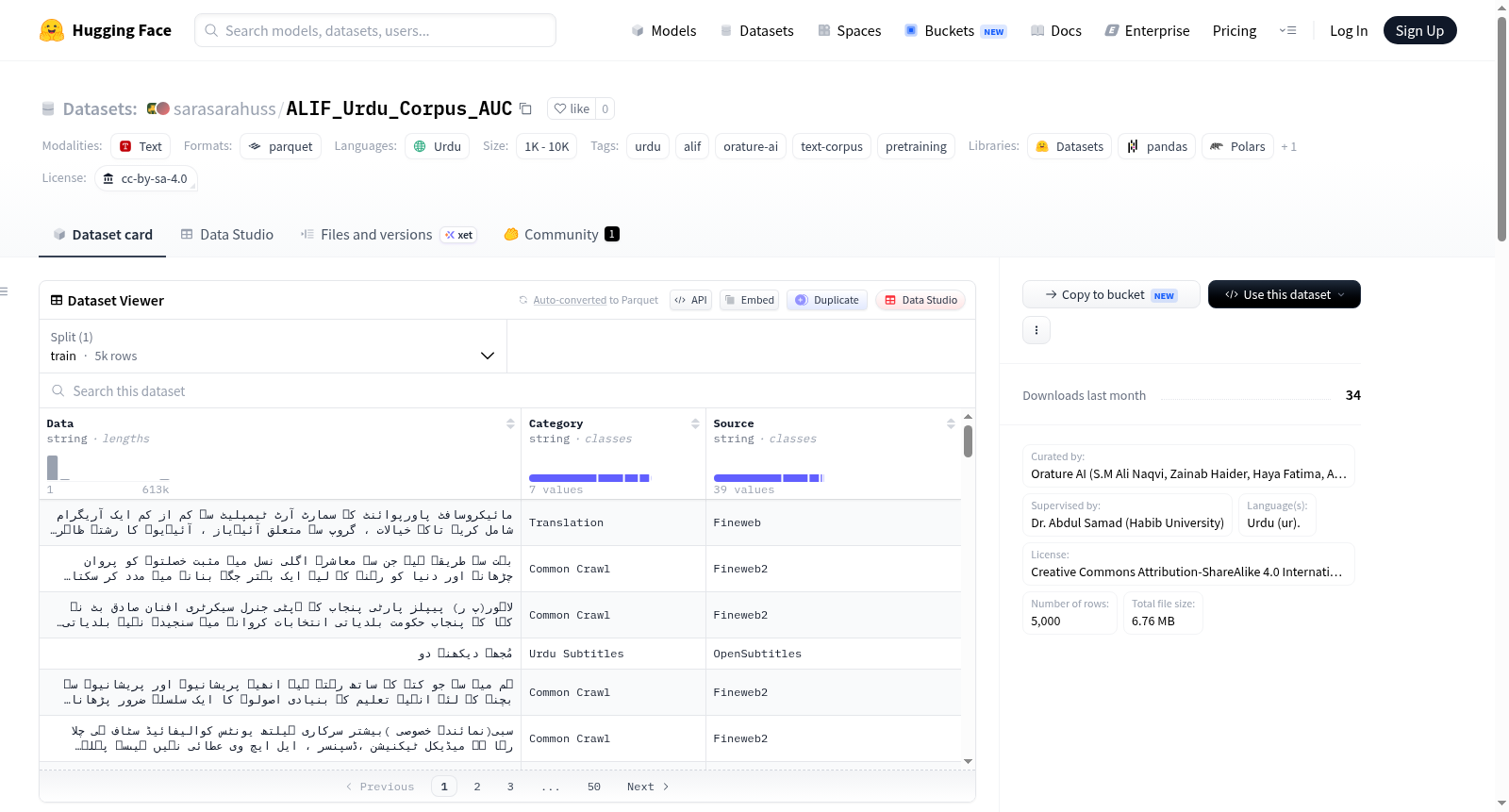Open the cc-by-sa-4.0 license tag

(146, 178)
